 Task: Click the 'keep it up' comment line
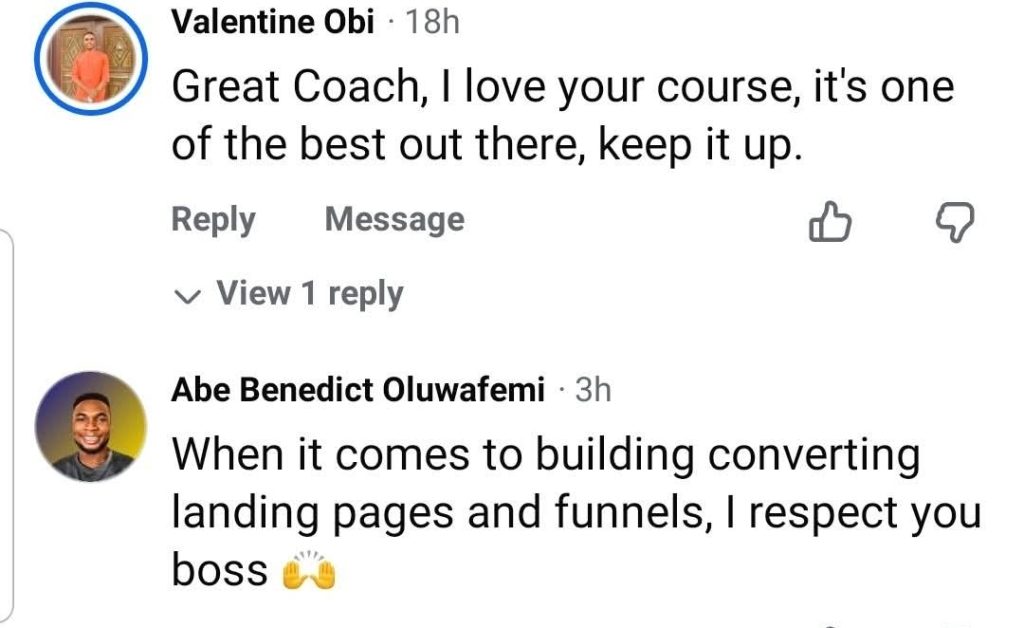click(x=487, y=144)
